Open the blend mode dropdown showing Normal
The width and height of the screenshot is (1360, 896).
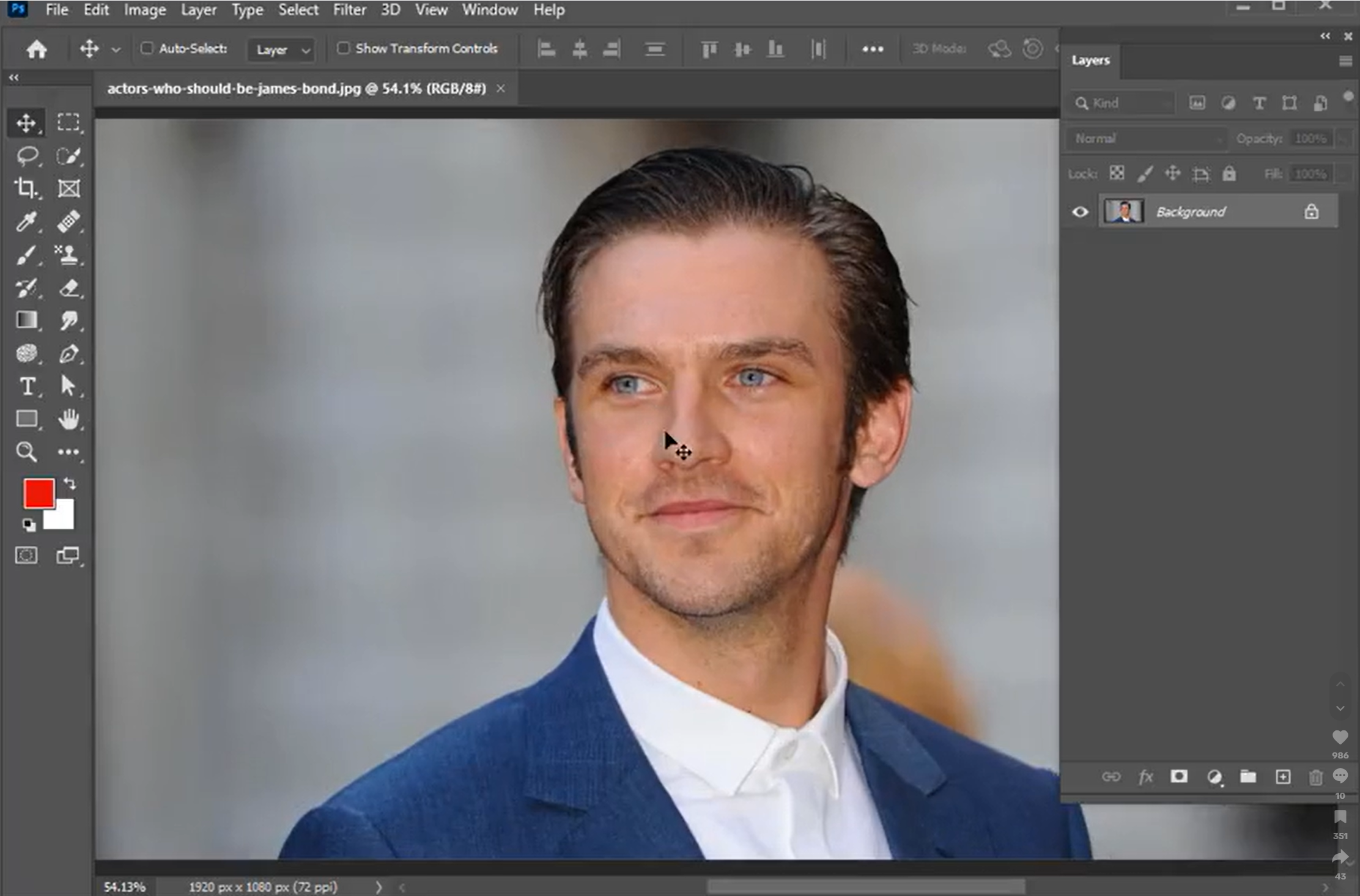(x=1145, y=138)
